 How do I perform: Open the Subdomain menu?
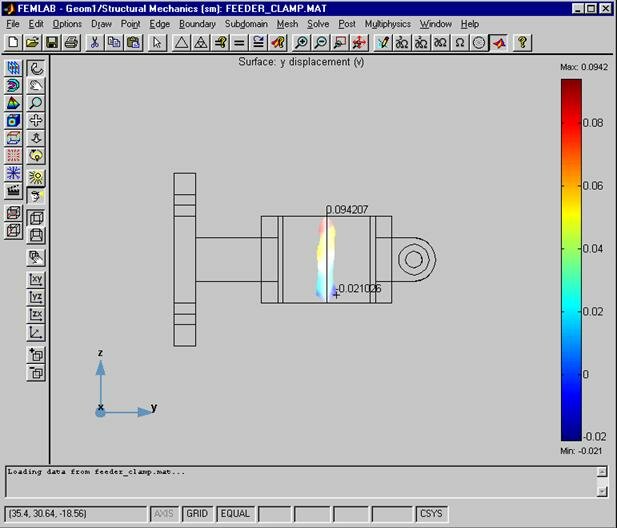[246, 24]
